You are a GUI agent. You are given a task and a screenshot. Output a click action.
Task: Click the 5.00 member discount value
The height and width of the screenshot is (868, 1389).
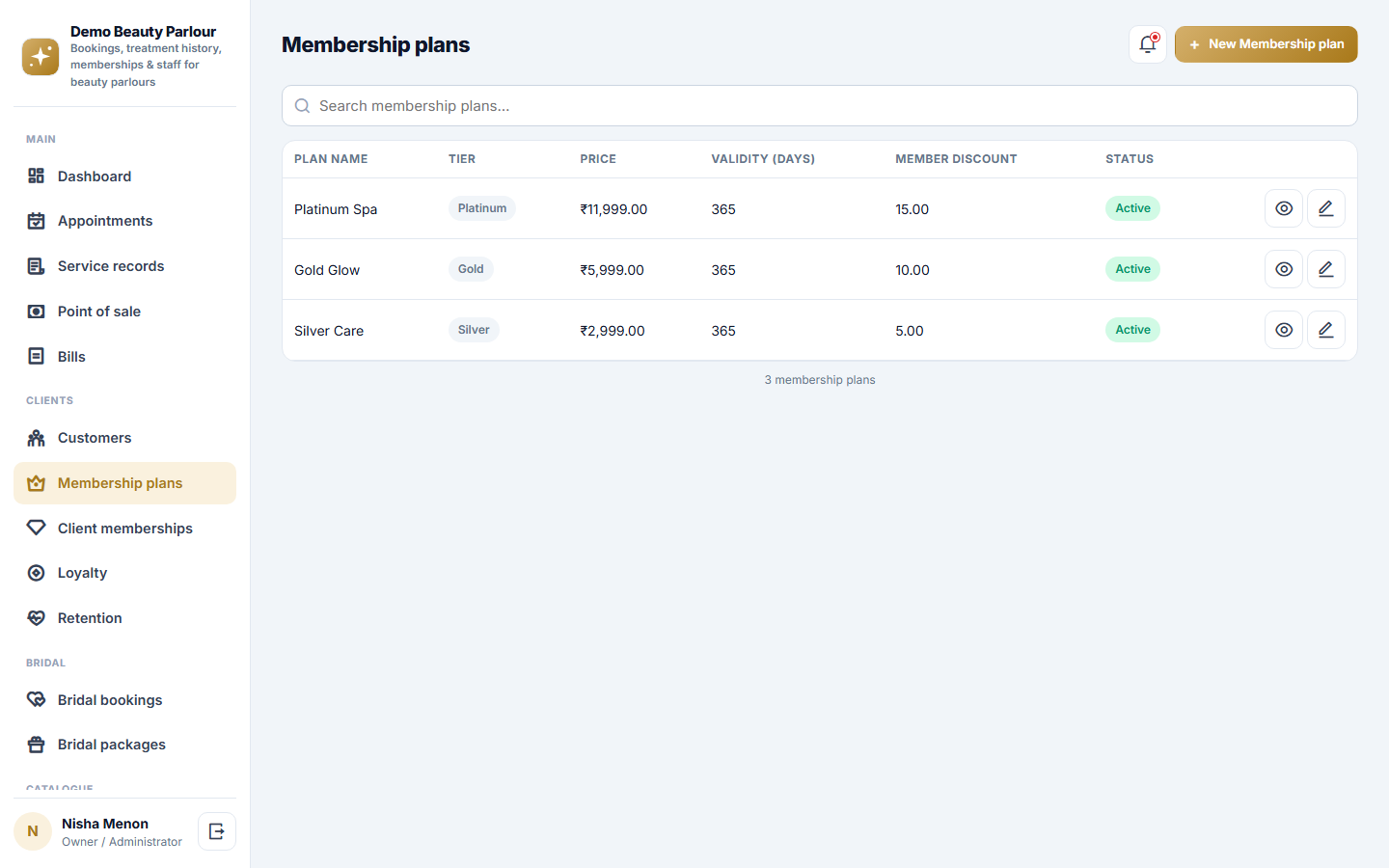pyautogui.click(x=910, y=331)
